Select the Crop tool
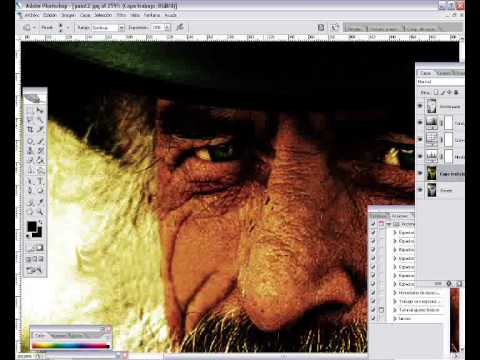The height and width of the screenshot is (360, 480). click(x=30, y=129)
